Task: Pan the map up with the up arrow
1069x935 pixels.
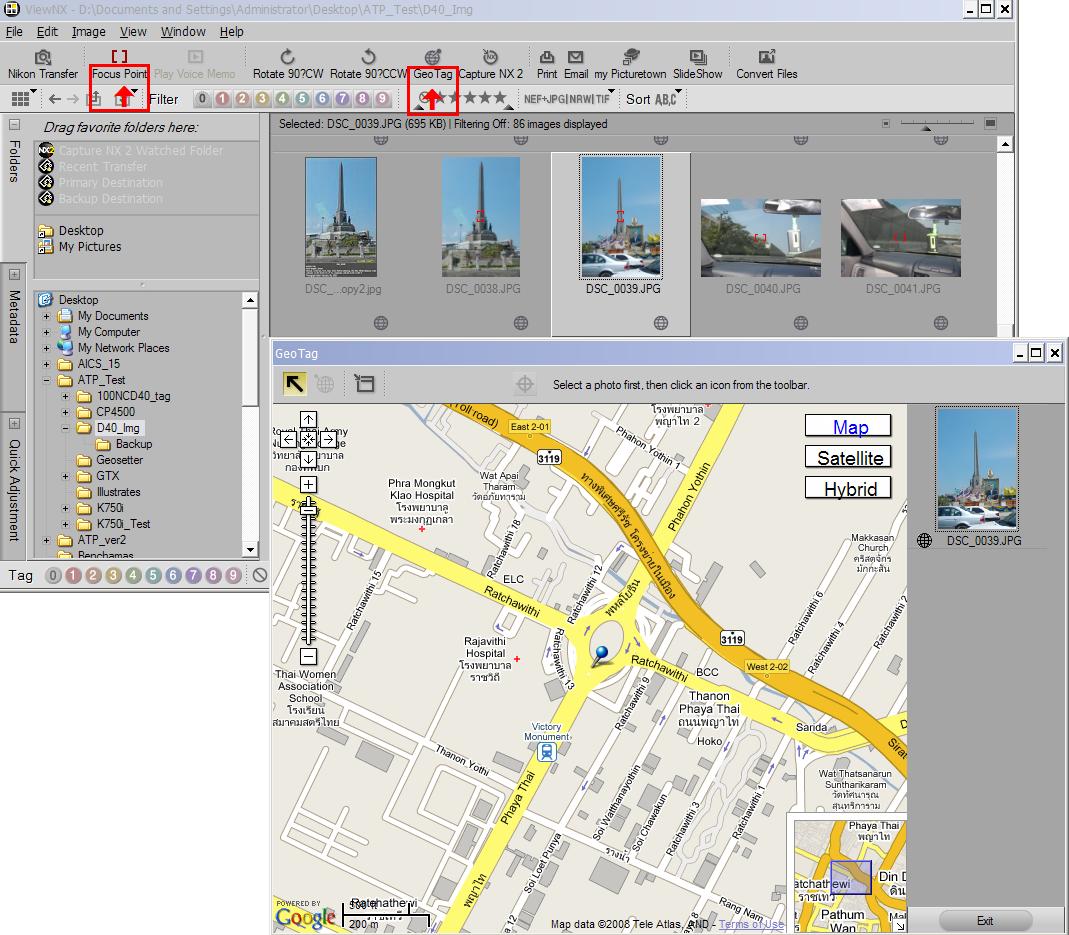Action: [308, 419]
